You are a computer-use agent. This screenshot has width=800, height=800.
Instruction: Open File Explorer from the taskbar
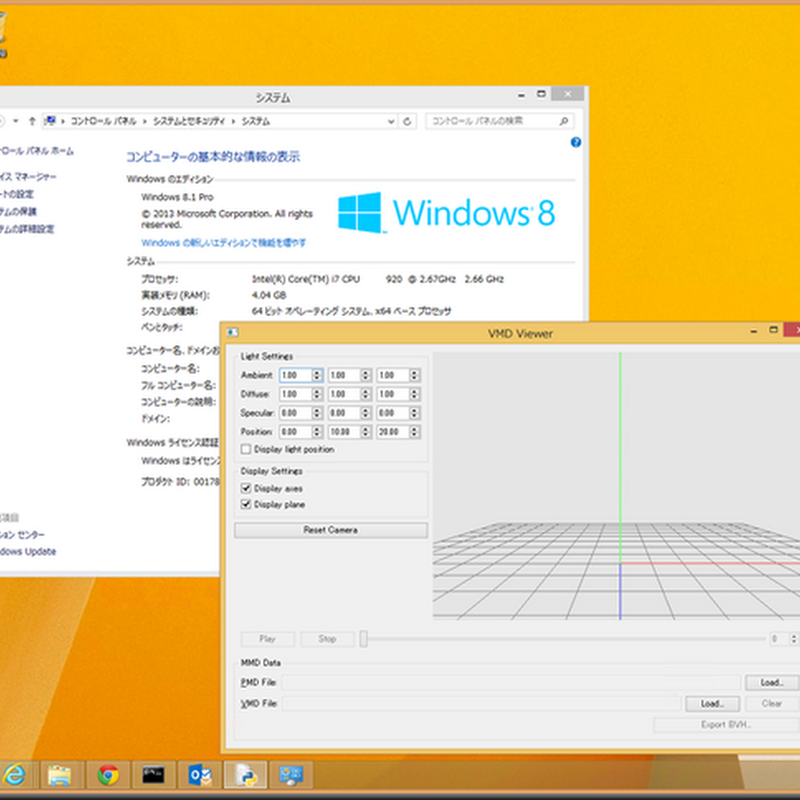tap(61, 774)
